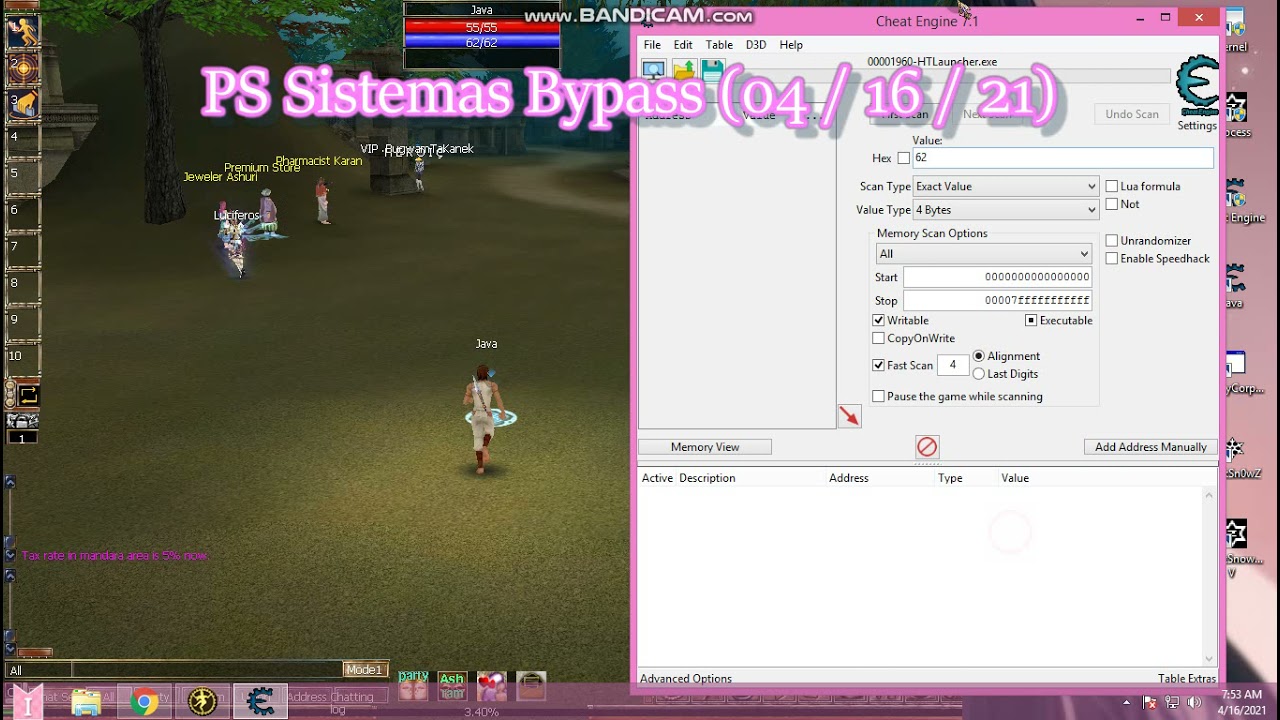Open the process selector computer icon
The height and width of the screenshot is (720, 1280).
[x=654, y=70]
